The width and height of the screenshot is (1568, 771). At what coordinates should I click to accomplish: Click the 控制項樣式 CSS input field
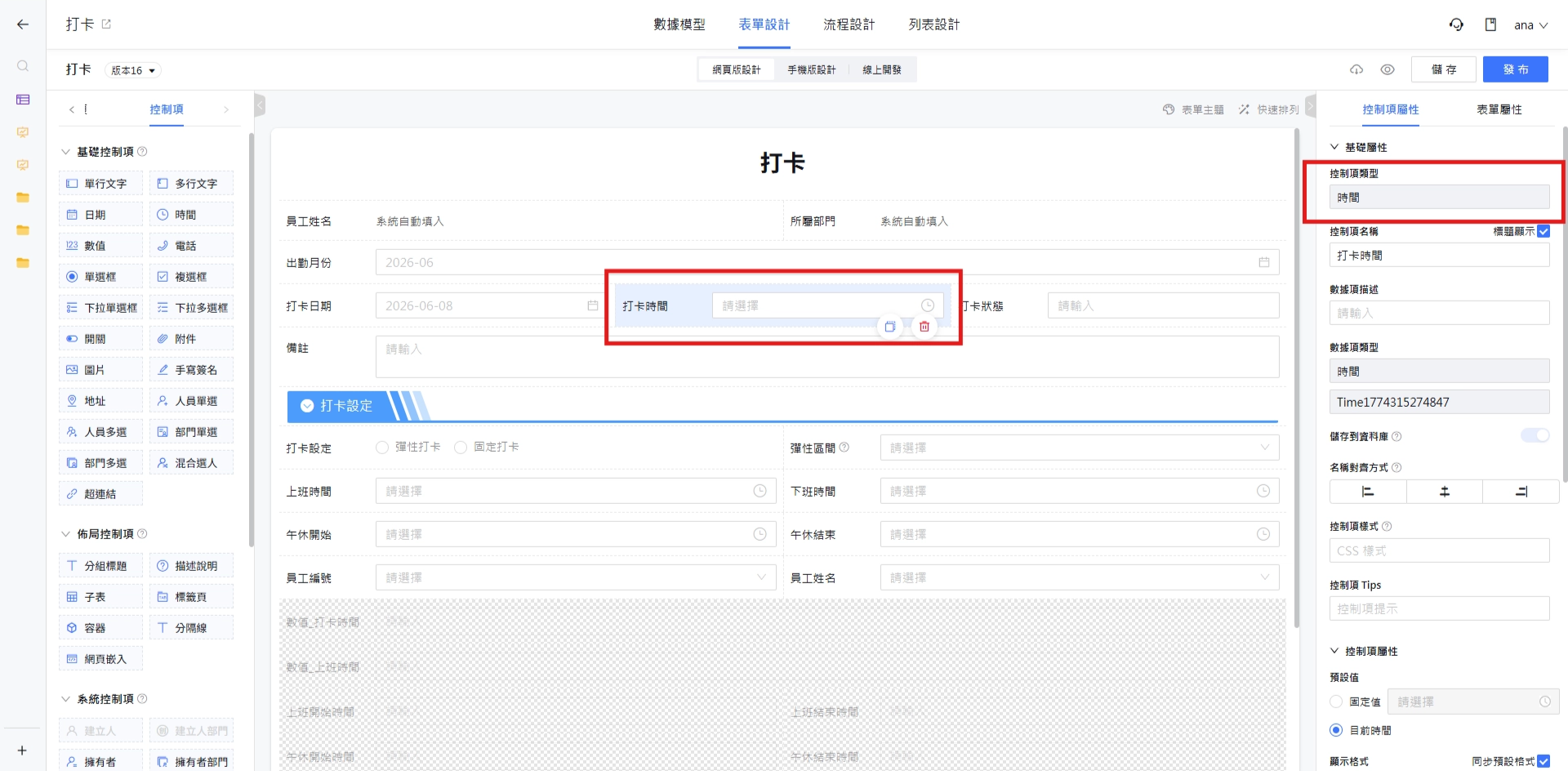1439,550
